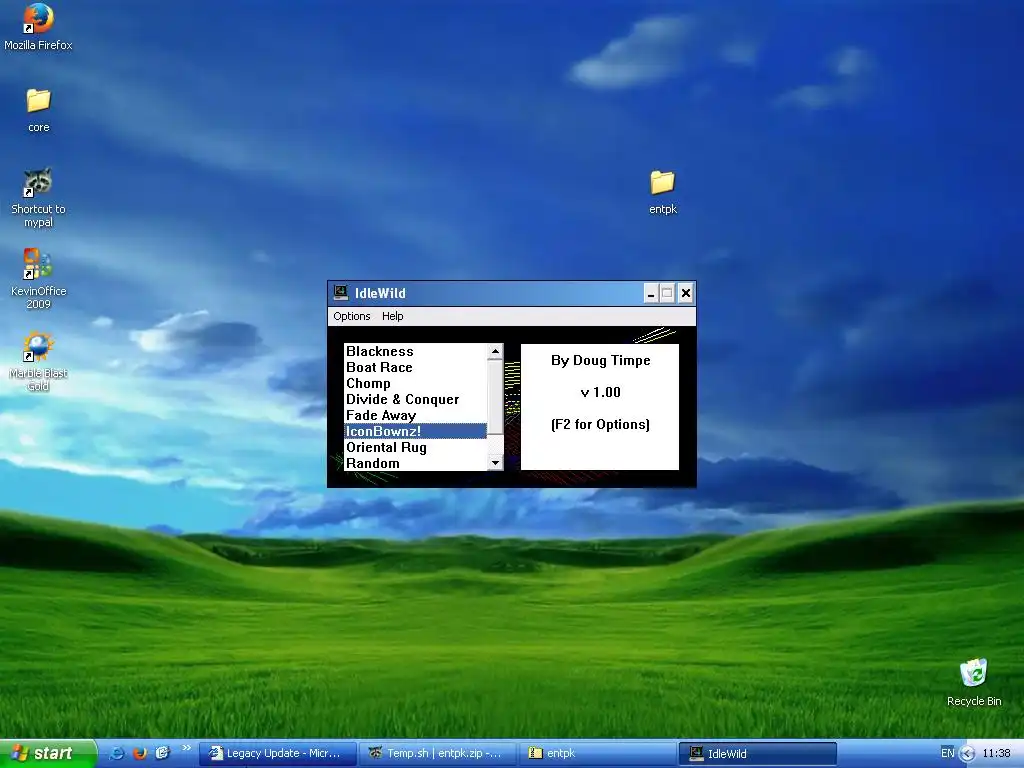Viewport: 1024px width, 768px height.
Task: Click IdleWild title bar app icon
Action: click(x=340, y=293)
